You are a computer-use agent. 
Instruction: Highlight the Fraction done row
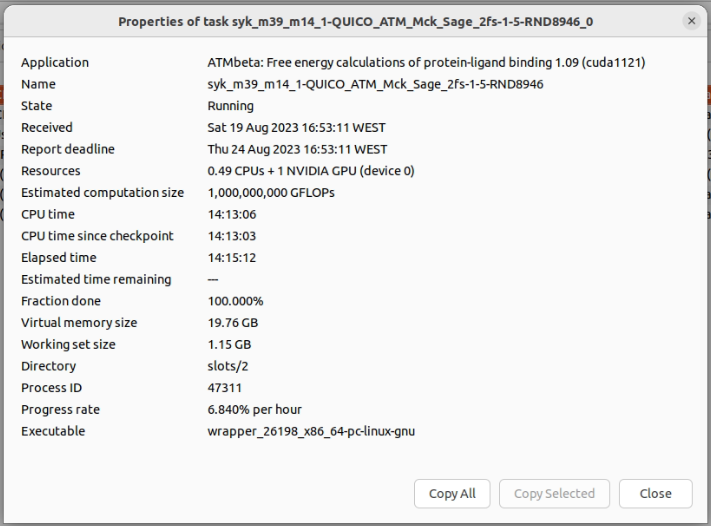[61, 302]
